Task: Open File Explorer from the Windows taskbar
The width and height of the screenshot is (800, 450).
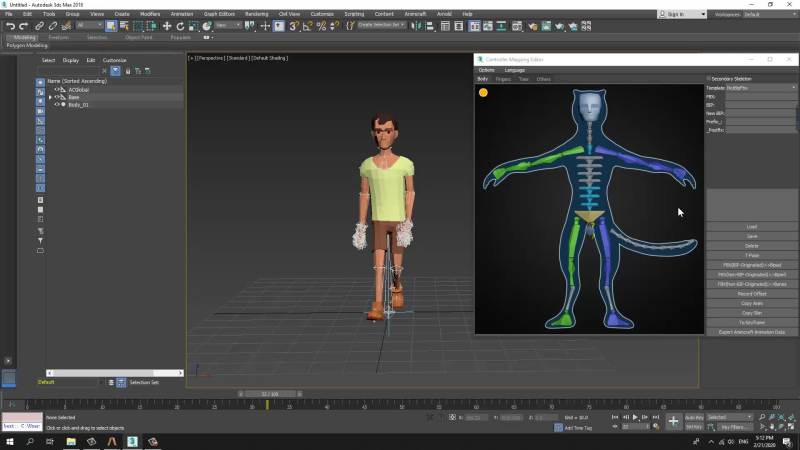Action: 71,441
